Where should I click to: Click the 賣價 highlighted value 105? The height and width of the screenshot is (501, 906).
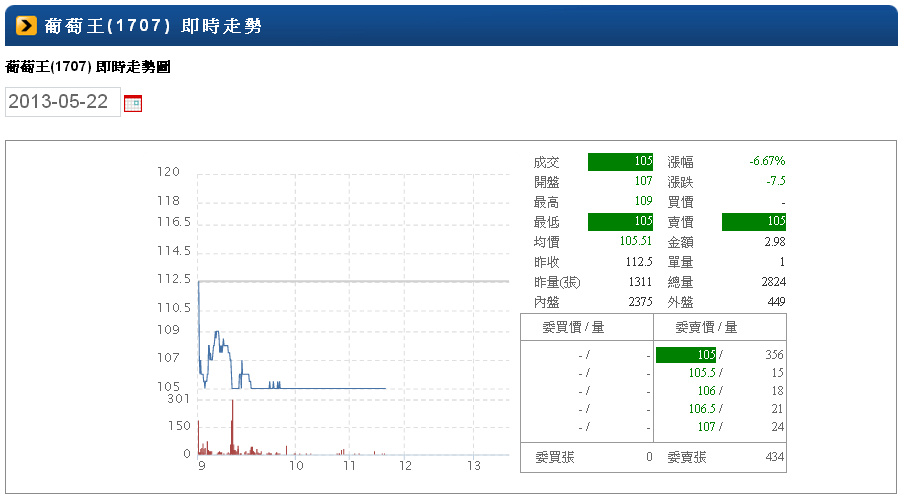pyautogui.click(x=754, y=221)
